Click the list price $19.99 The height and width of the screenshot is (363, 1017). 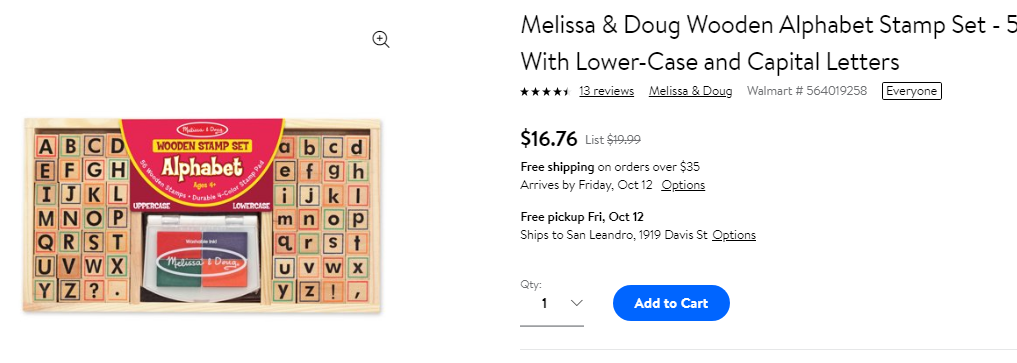pyautogui.click(x=624, y=139)
